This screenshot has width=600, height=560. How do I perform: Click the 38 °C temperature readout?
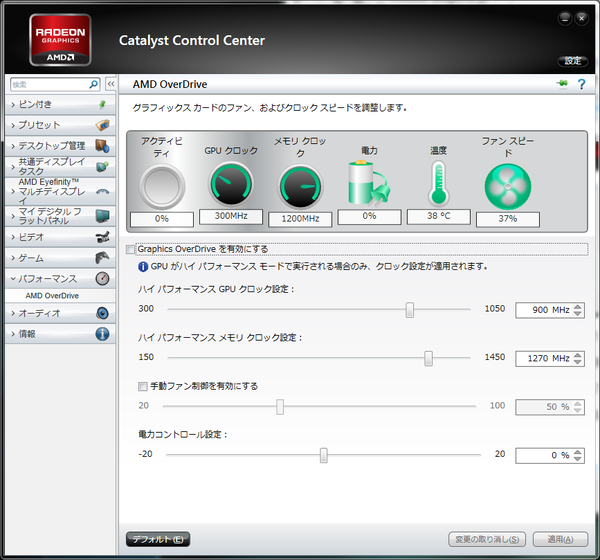pos(439,216)
